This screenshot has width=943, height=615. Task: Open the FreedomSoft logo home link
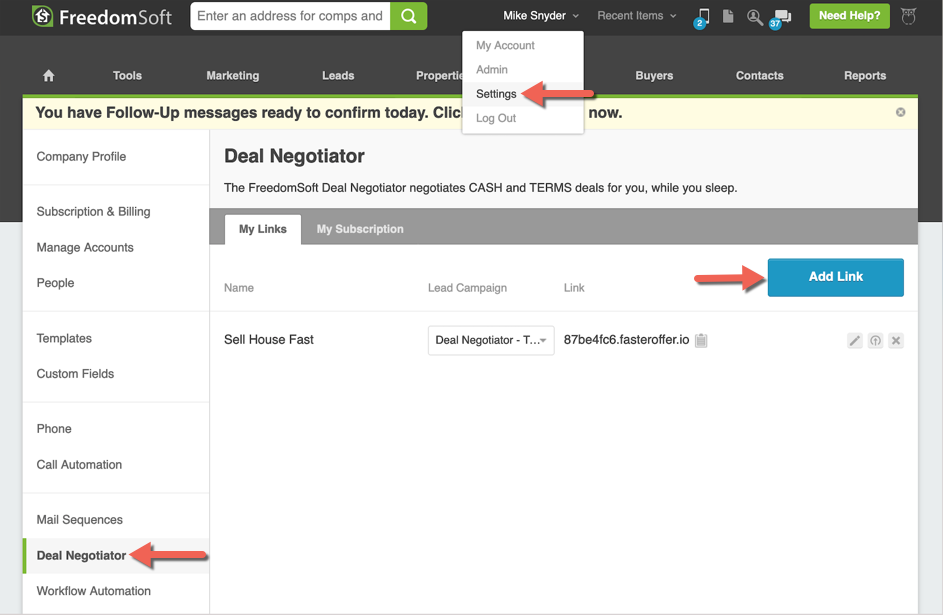point(102,16)
